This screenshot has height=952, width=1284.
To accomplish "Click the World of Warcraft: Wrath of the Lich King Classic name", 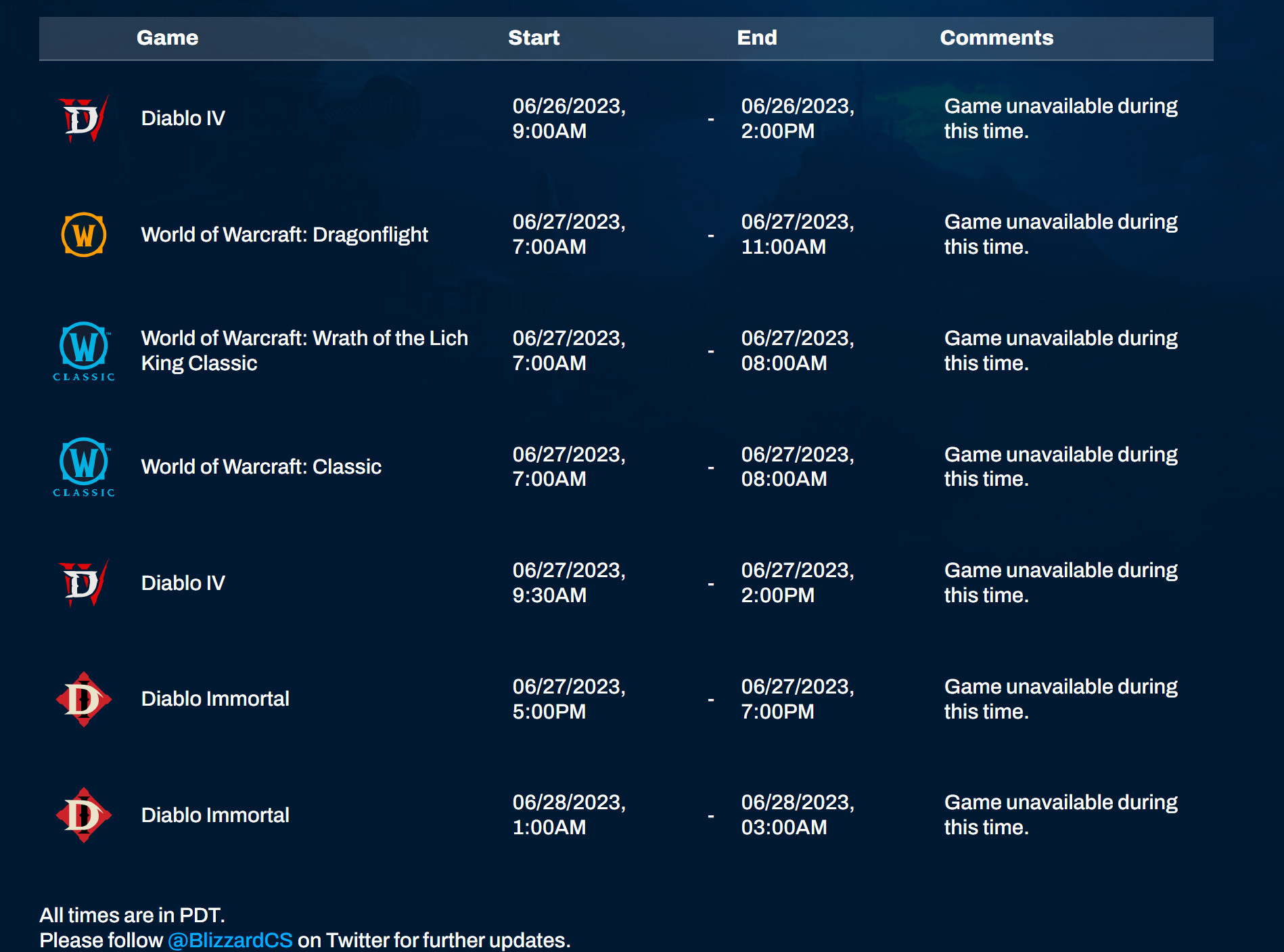I will (304, 350).
